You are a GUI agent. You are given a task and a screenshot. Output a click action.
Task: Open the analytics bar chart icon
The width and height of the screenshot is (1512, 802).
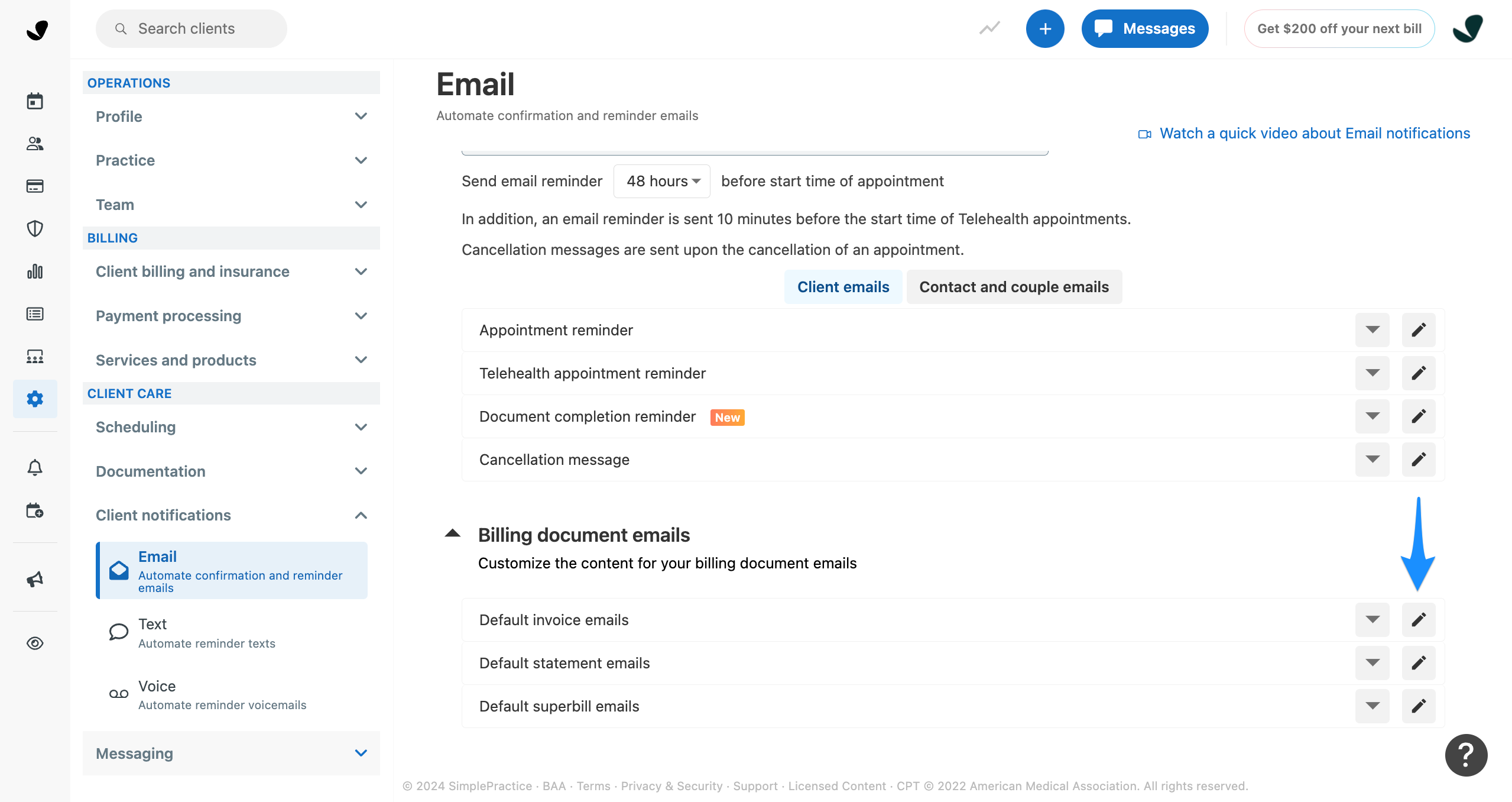[35, 271]
